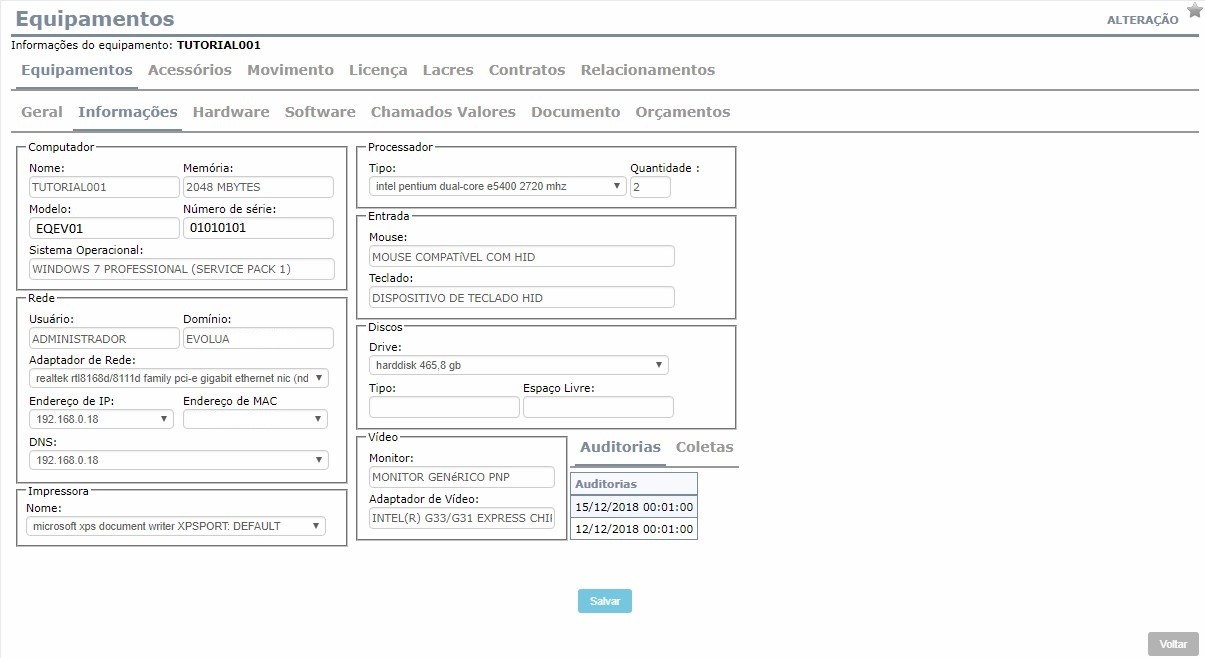This screenshot has width=1205, height=658.
Task: Click the processor Quantidade field
Action: [x=650, y=186]
